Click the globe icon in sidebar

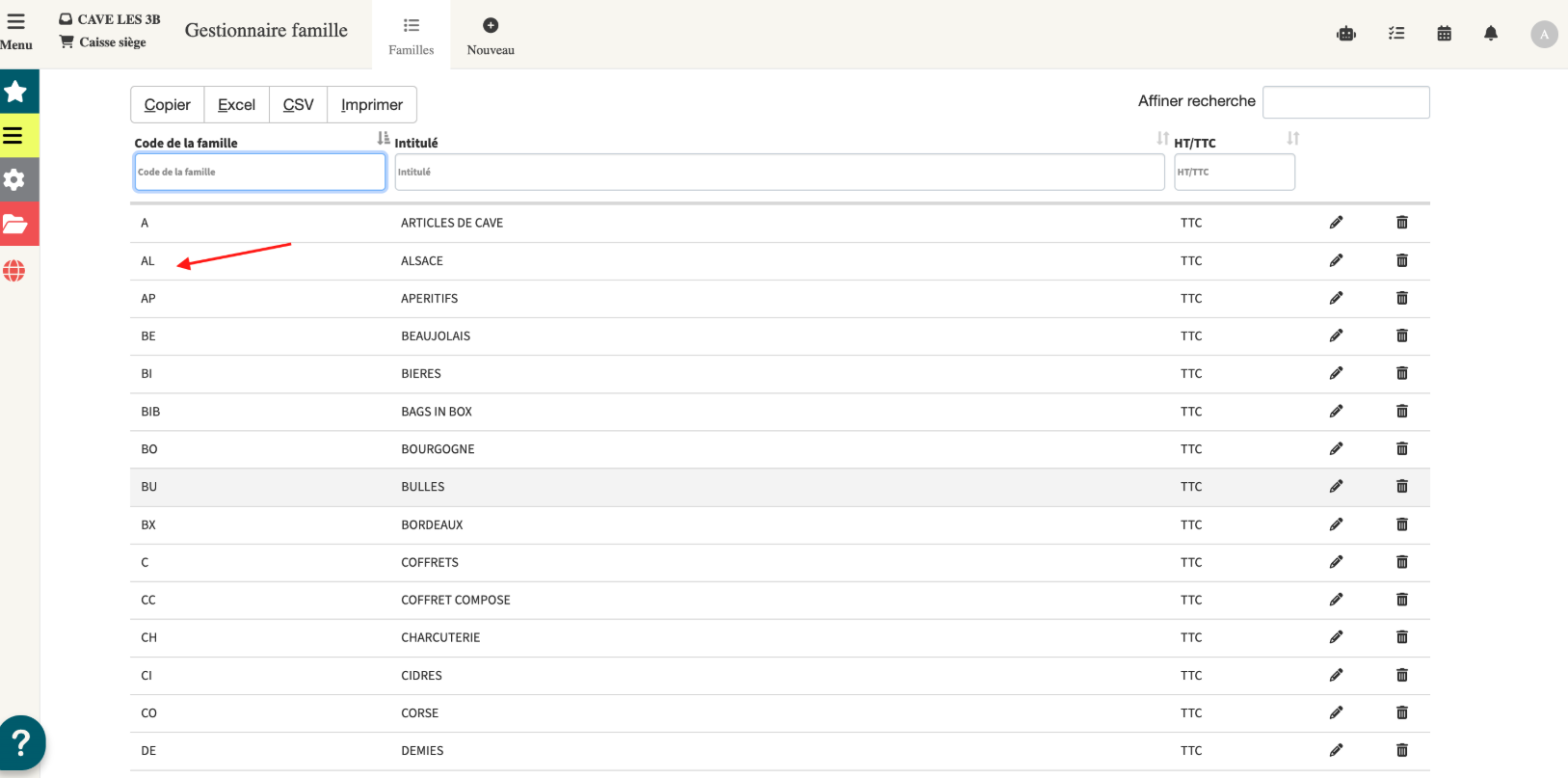(14, 271)
